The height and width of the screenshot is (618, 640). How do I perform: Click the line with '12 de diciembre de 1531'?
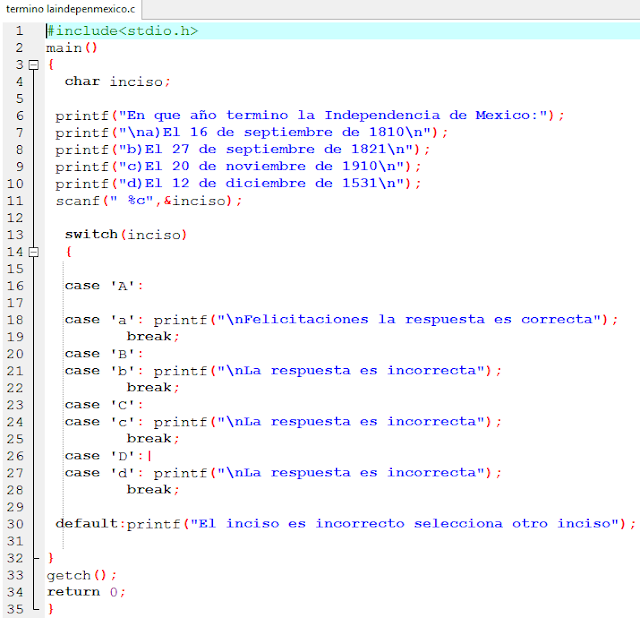click(x=238, y=184)
